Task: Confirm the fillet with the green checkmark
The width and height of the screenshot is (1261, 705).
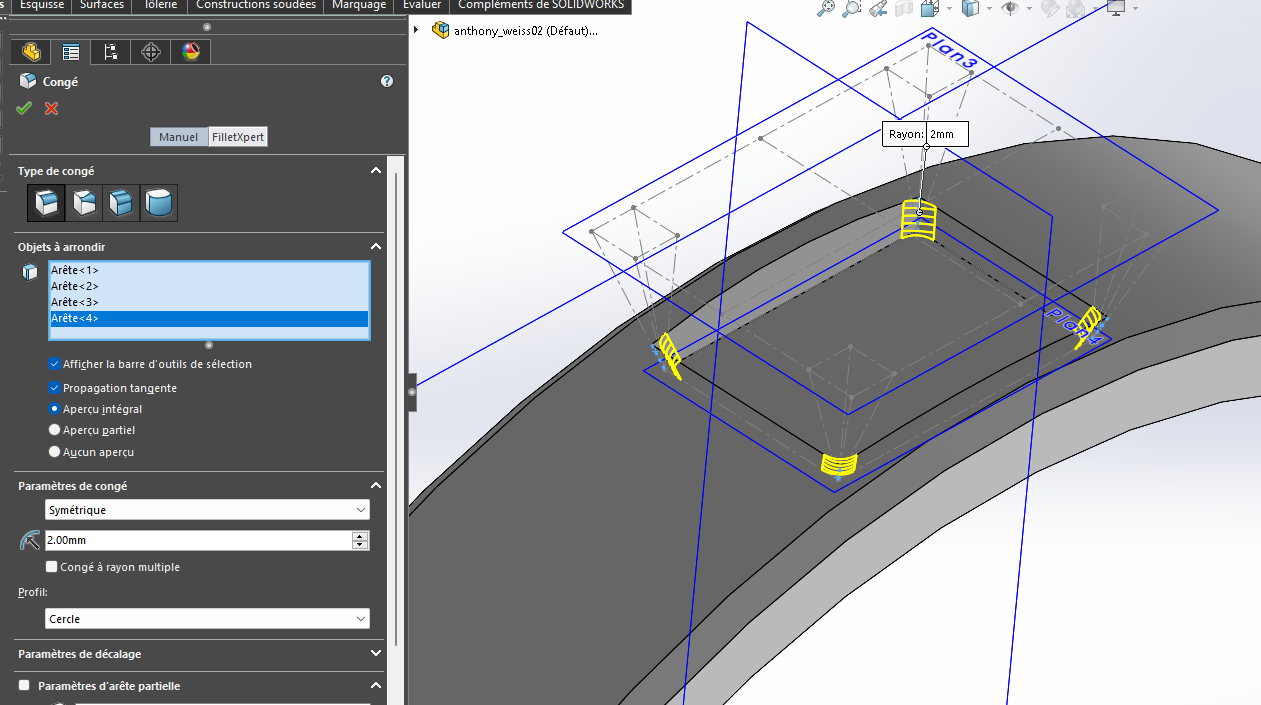Action: tap(24, 108)
